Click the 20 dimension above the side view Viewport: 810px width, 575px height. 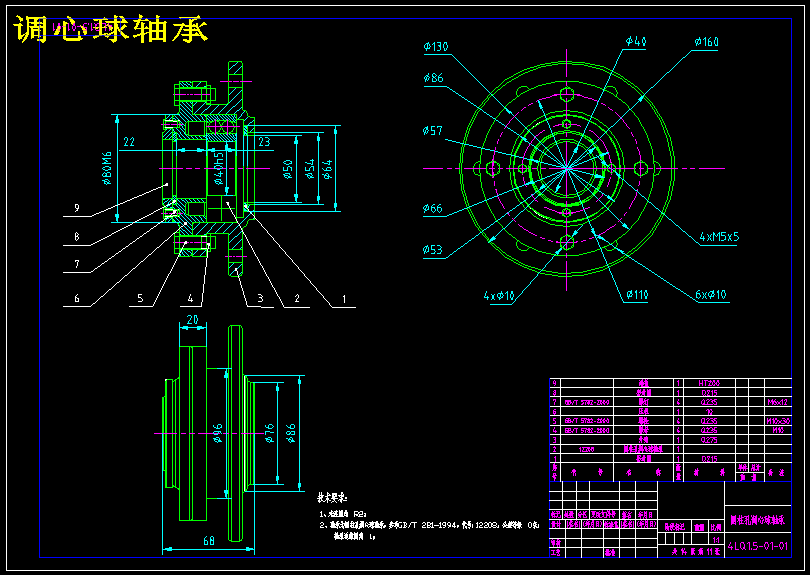click(192, 320)
